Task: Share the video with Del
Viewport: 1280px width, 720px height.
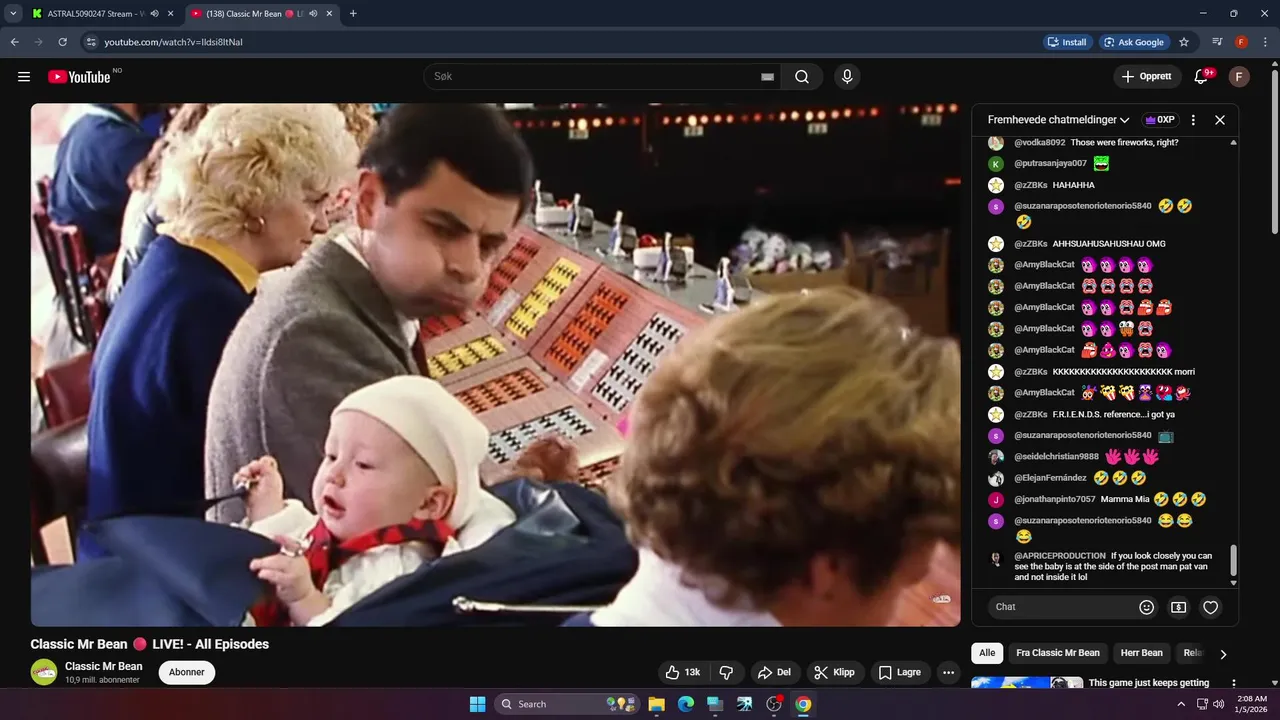Action: 775,672
